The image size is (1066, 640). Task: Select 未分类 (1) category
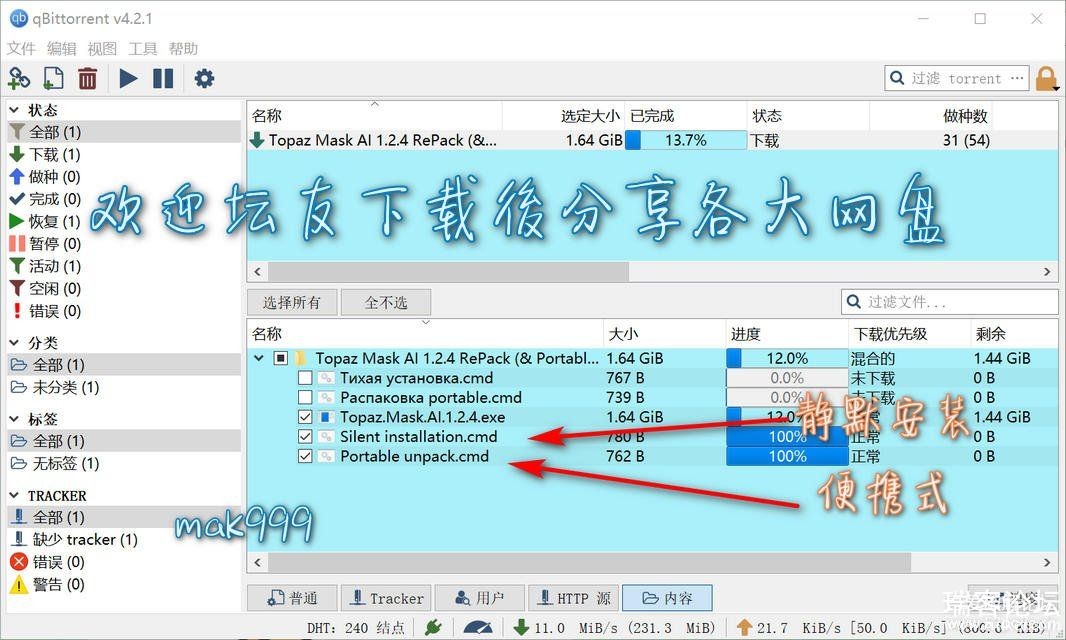tap(54, 387)
